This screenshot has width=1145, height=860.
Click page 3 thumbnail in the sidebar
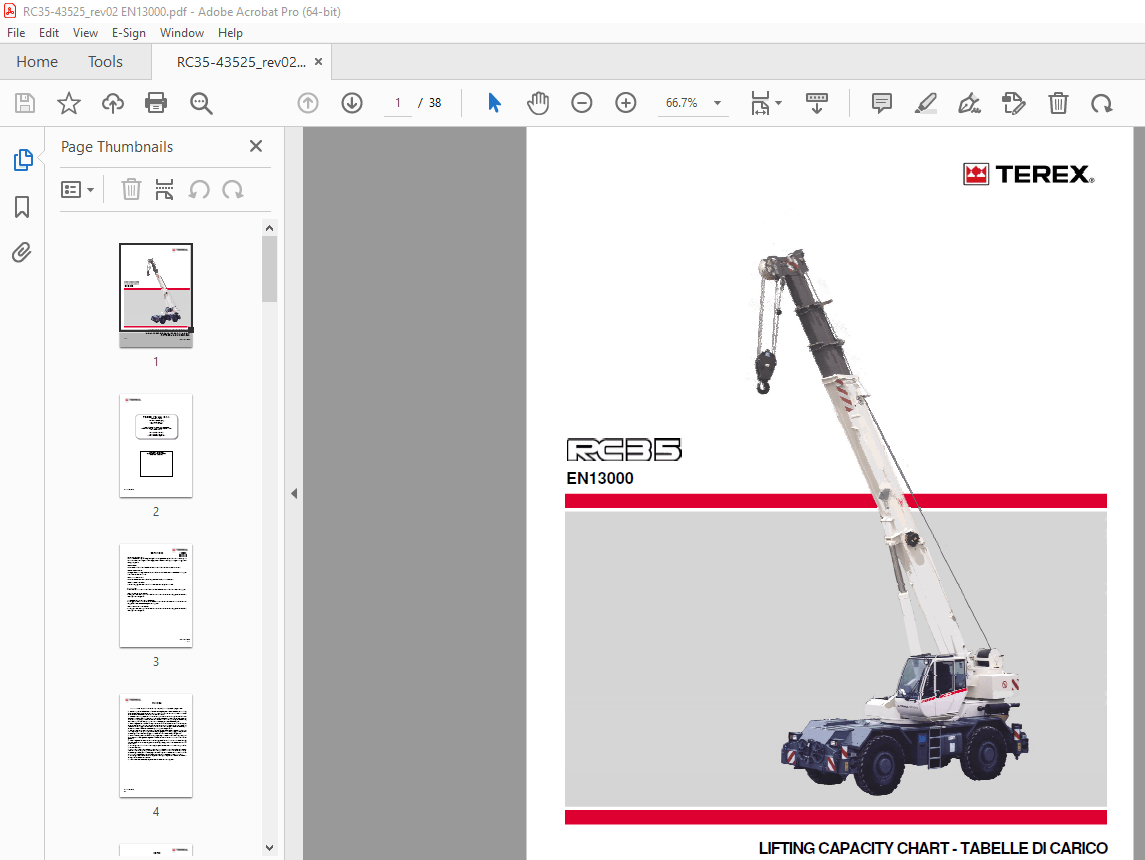(x=156, y=596)
